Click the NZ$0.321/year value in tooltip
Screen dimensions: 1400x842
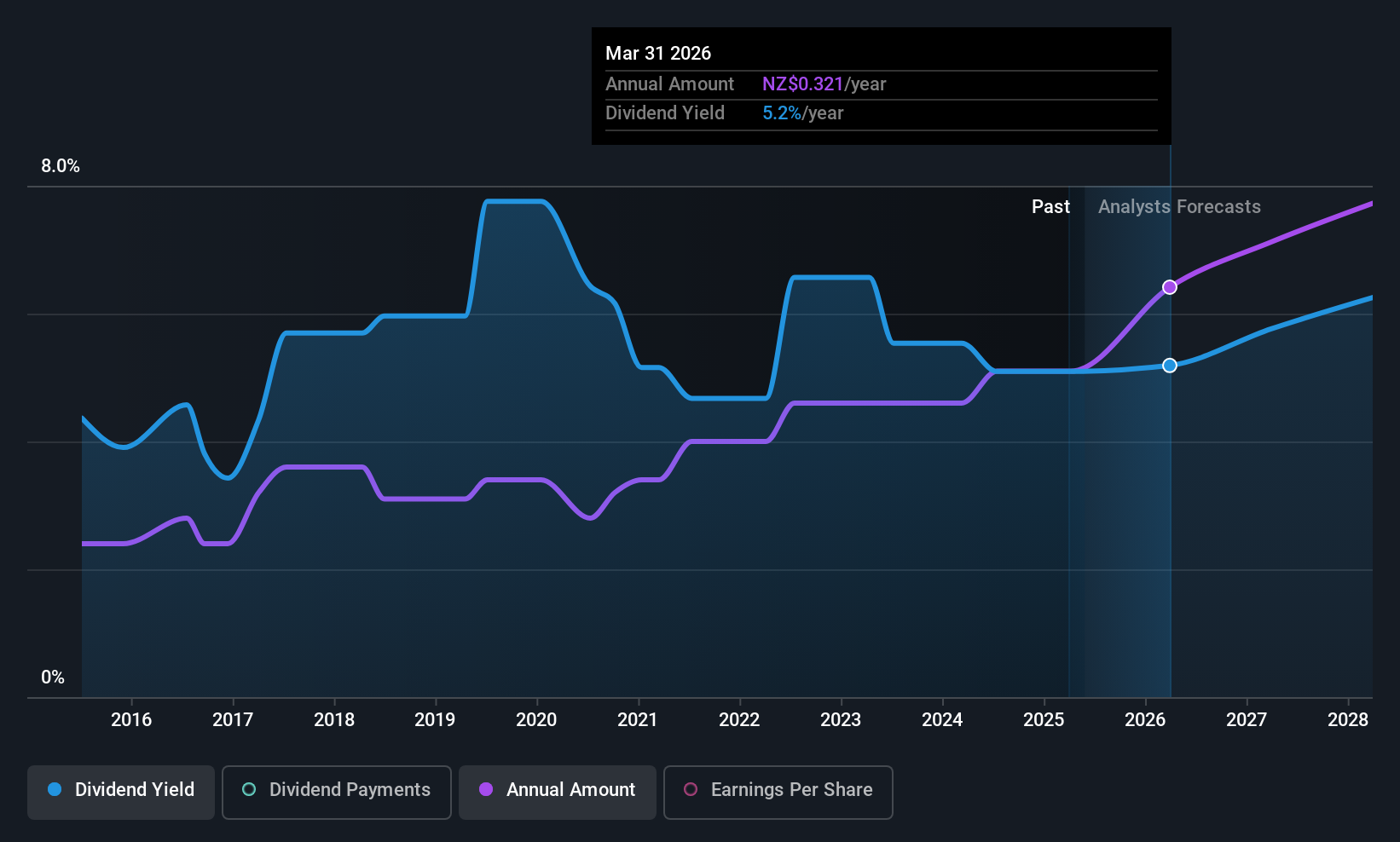click(x=824, y=84)
